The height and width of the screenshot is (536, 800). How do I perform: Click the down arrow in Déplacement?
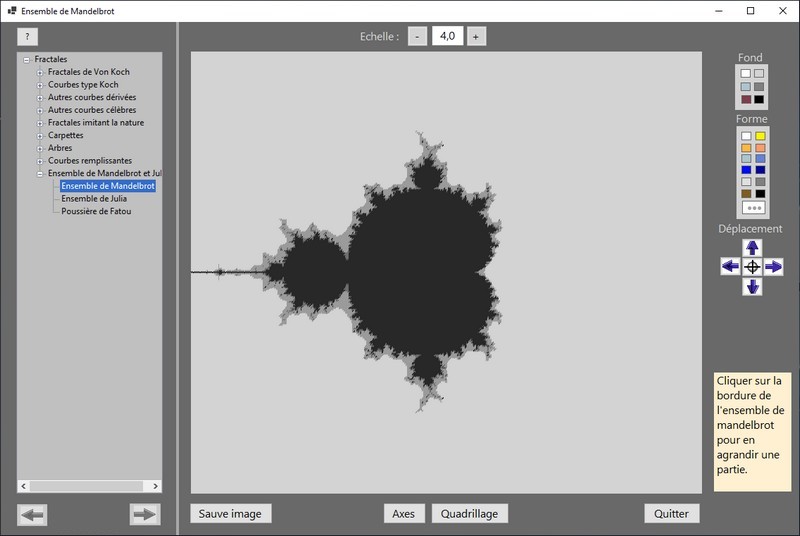[753, 287]
